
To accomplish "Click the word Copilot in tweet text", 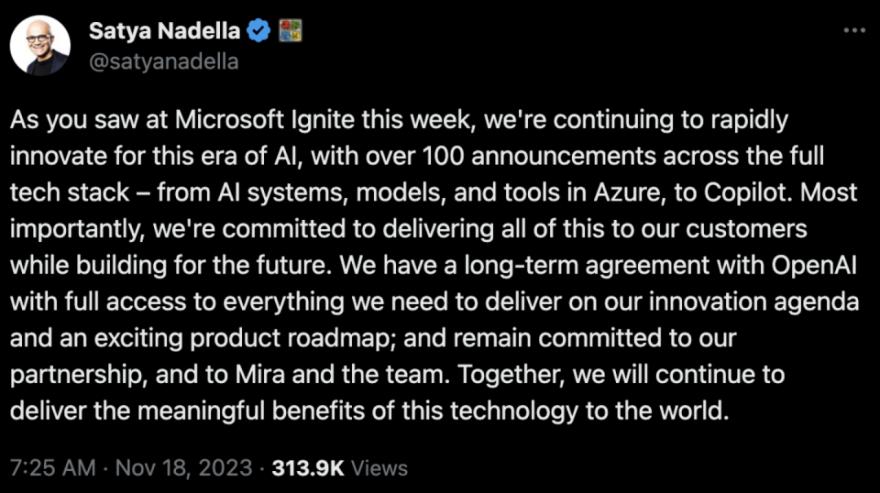I will pos(748,193).
